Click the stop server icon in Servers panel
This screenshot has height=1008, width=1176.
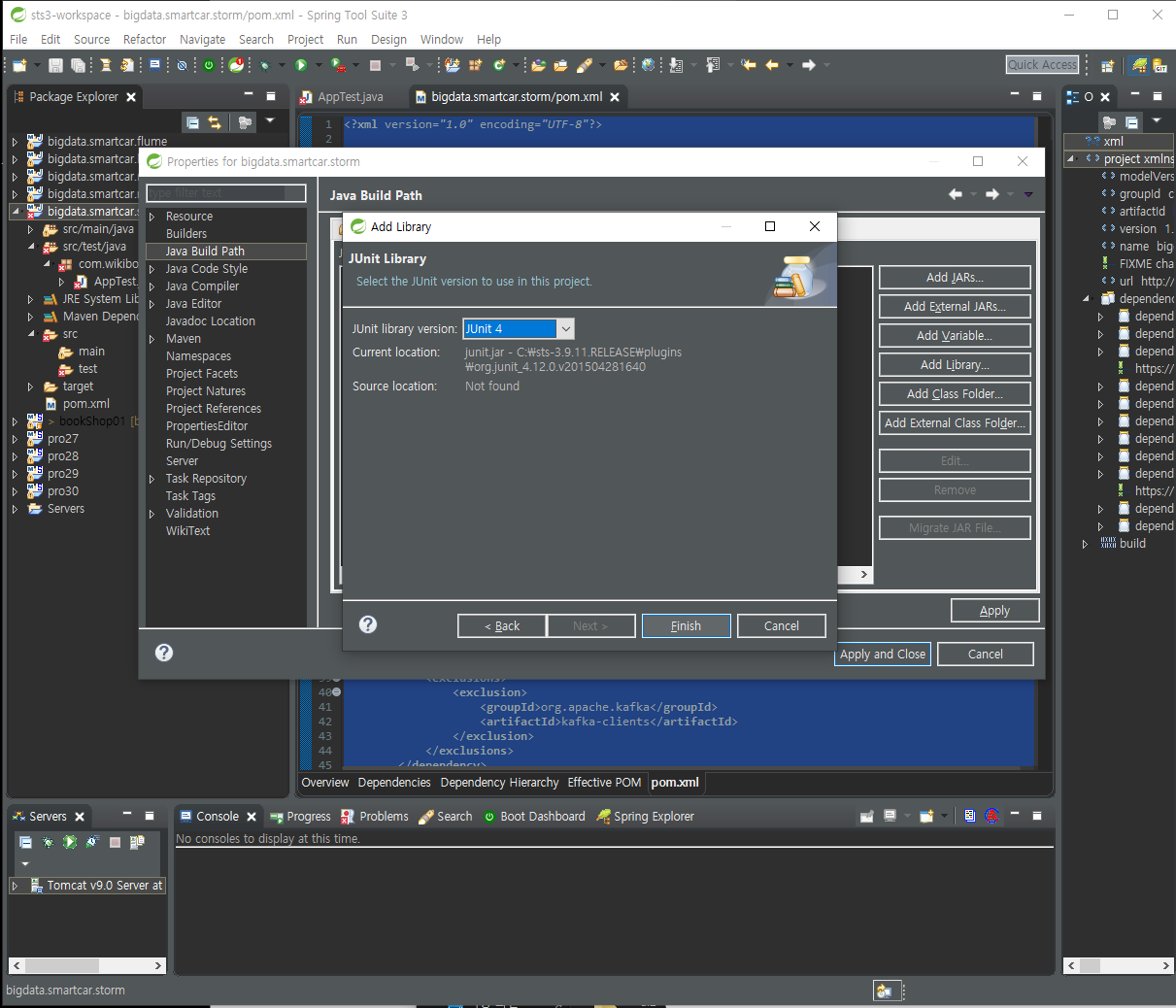coord(115,842)
